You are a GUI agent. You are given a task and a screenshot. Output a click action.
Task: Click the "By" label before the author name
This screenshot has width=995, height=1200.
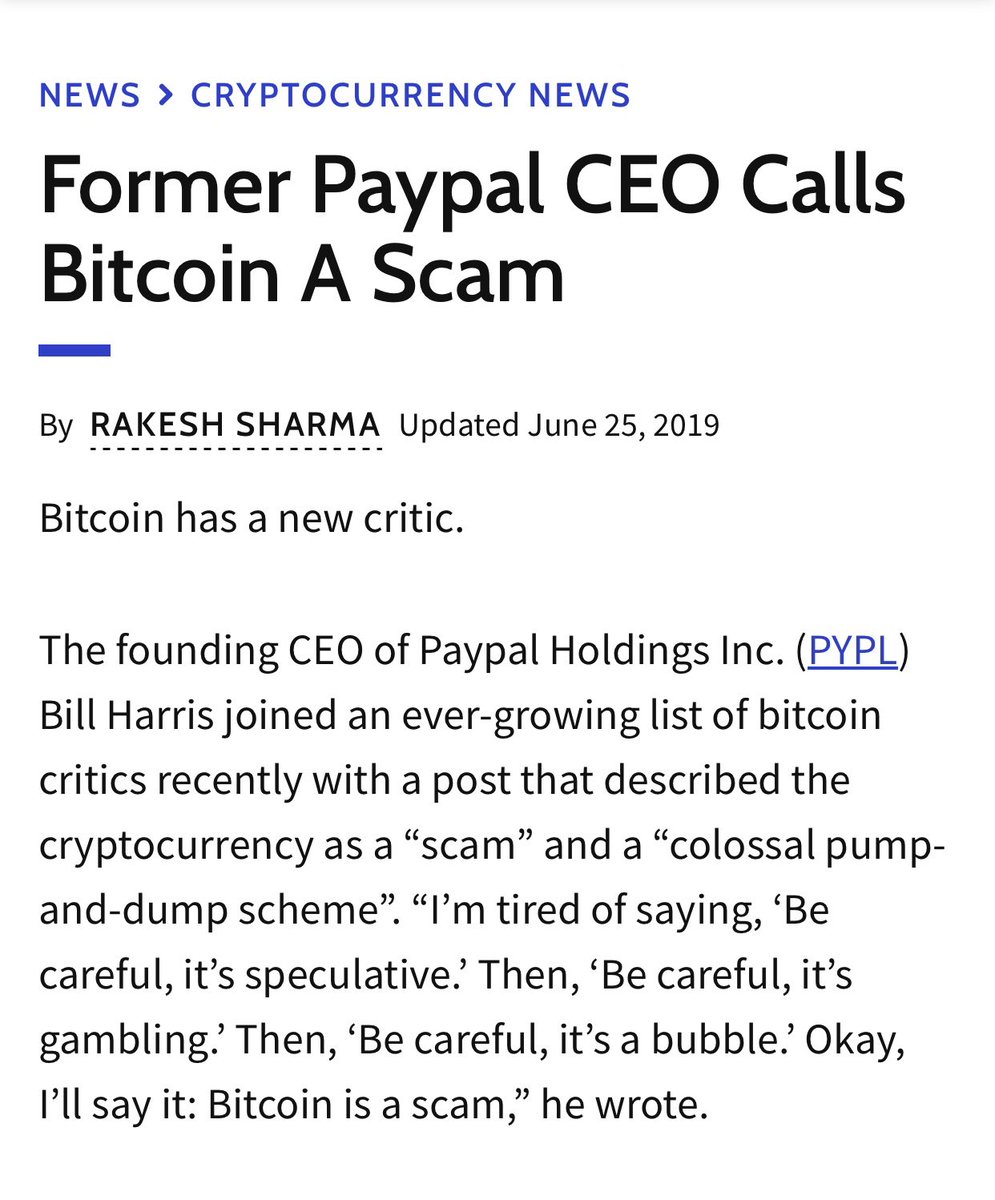pyautogui.click(x=56, y=426)
